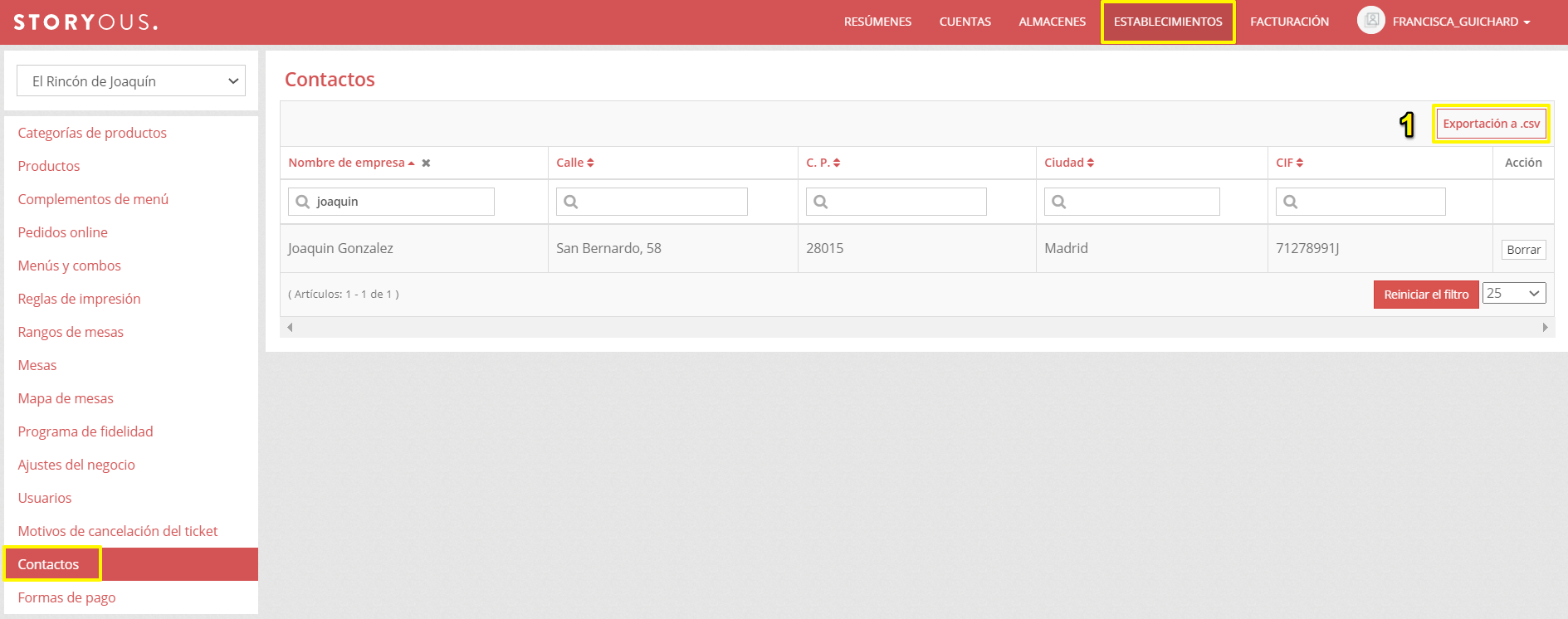Clear the Nombre de empresa sort (x icon)
Screen dimensions: 1568x619
click(x=426, y=163)
